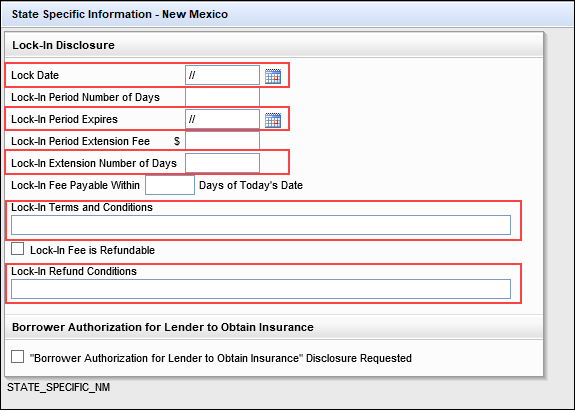Screen dimensions: 575x410
Task: Open the Lock-In Period Expires calendar picker
Action: pyautogui.click(x=273, y=120)
